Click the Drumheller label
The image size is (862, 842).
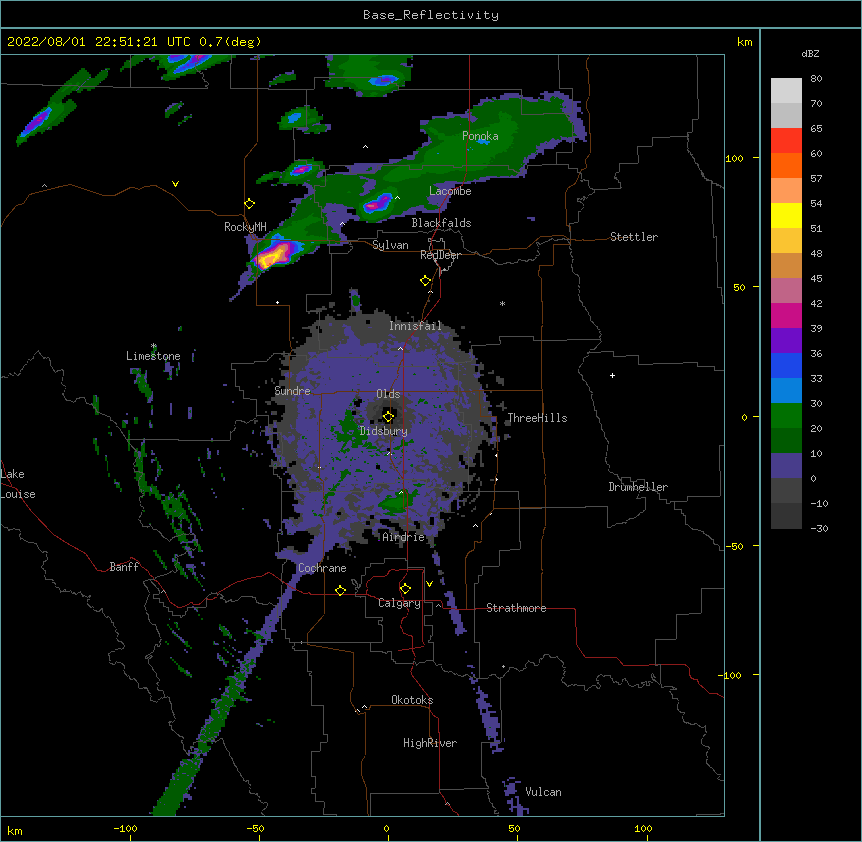point(638,487)
